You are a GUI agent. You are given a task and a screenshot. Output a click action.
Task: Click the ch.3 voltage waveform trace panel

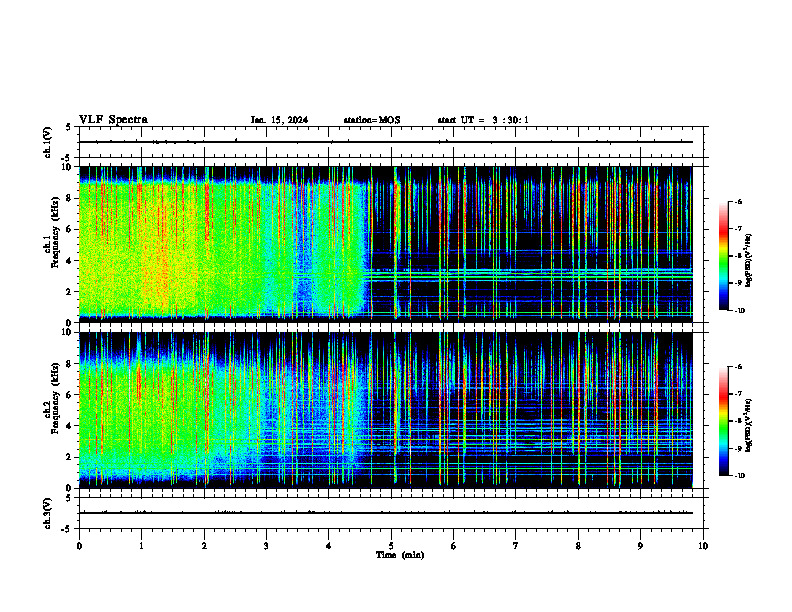(391, 513)
